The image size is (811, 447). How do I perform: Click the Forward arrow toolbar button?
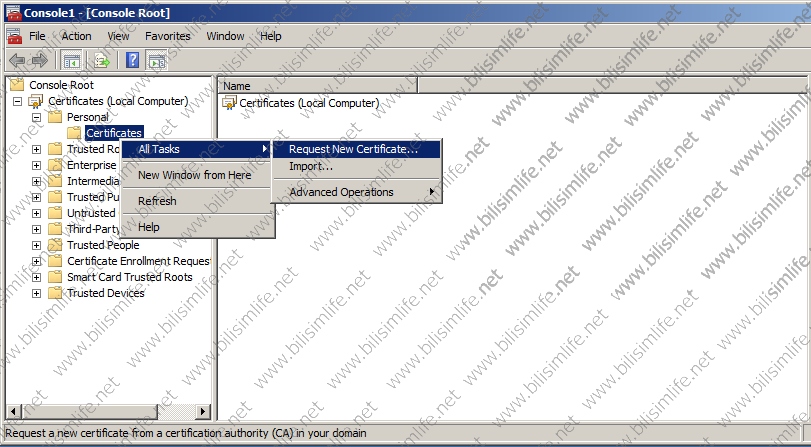39,61
